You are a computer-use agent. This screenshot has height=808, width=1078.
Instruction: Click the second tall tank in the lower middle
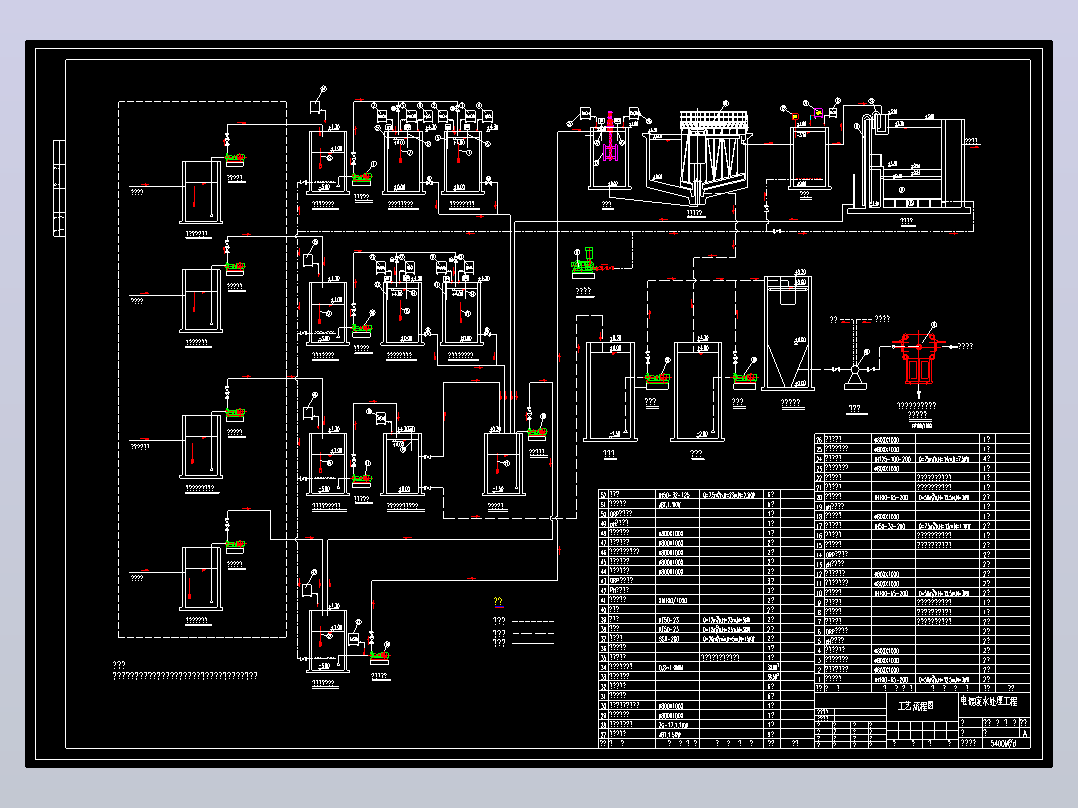point(696,392)
